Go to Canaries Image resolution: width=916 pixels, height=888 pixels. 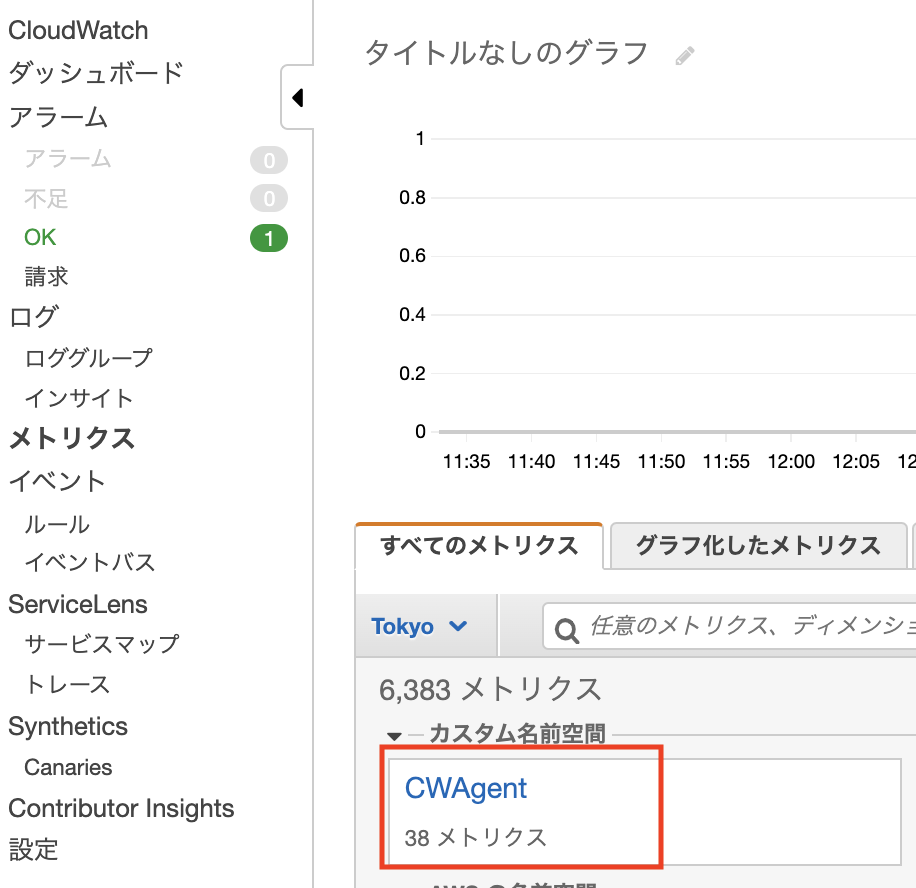point(68,767)
